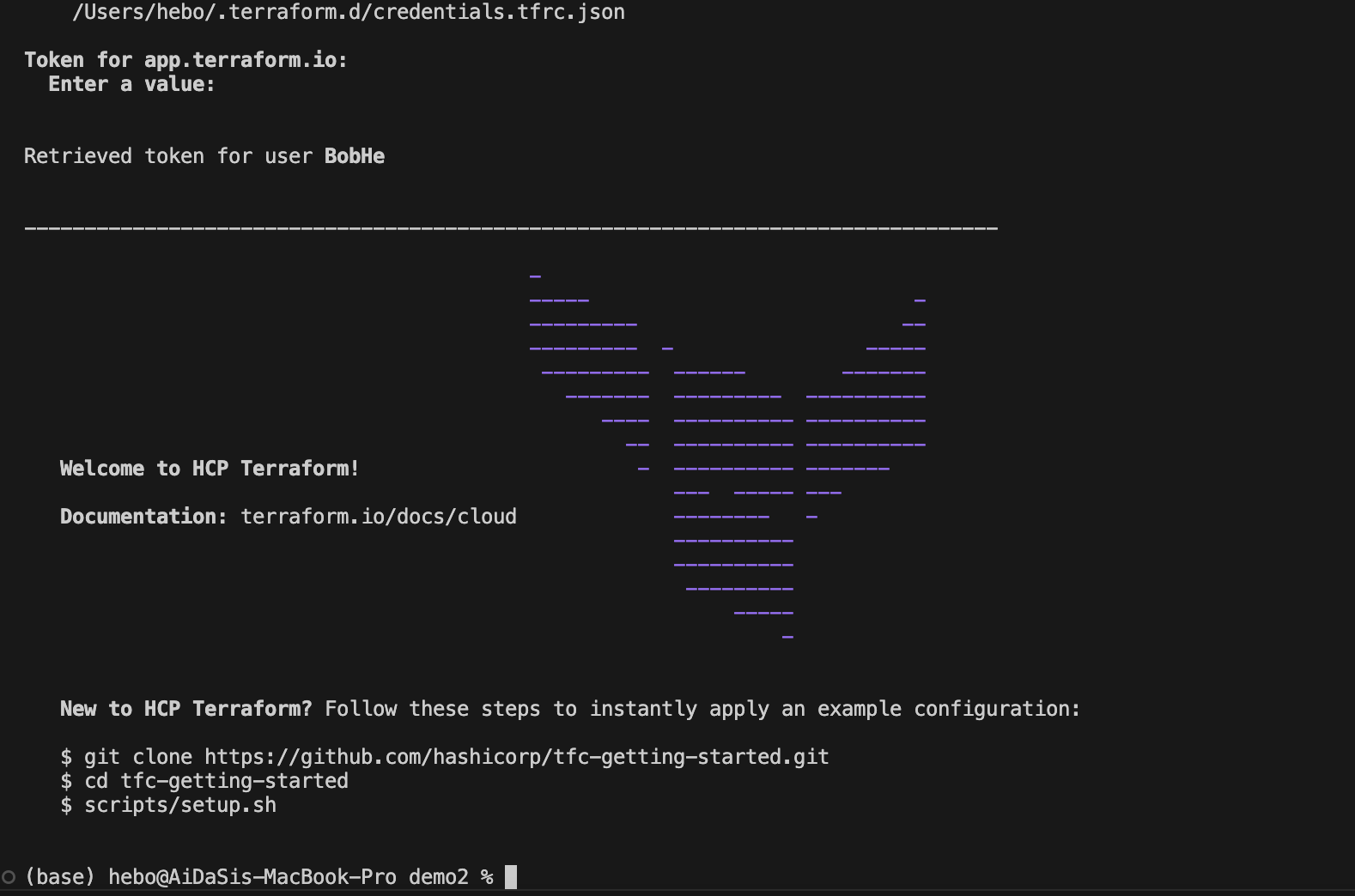Click the command status circle before (base)
The width and height of the screenshot is (1355, 896).
(9, 877)
